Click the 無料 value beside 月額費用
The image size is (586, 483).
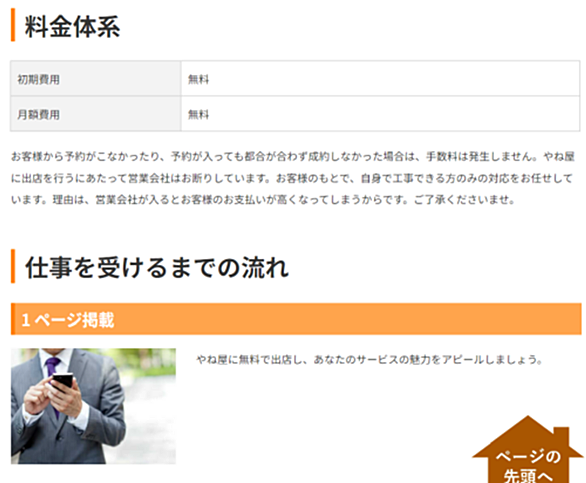point(198,114)
